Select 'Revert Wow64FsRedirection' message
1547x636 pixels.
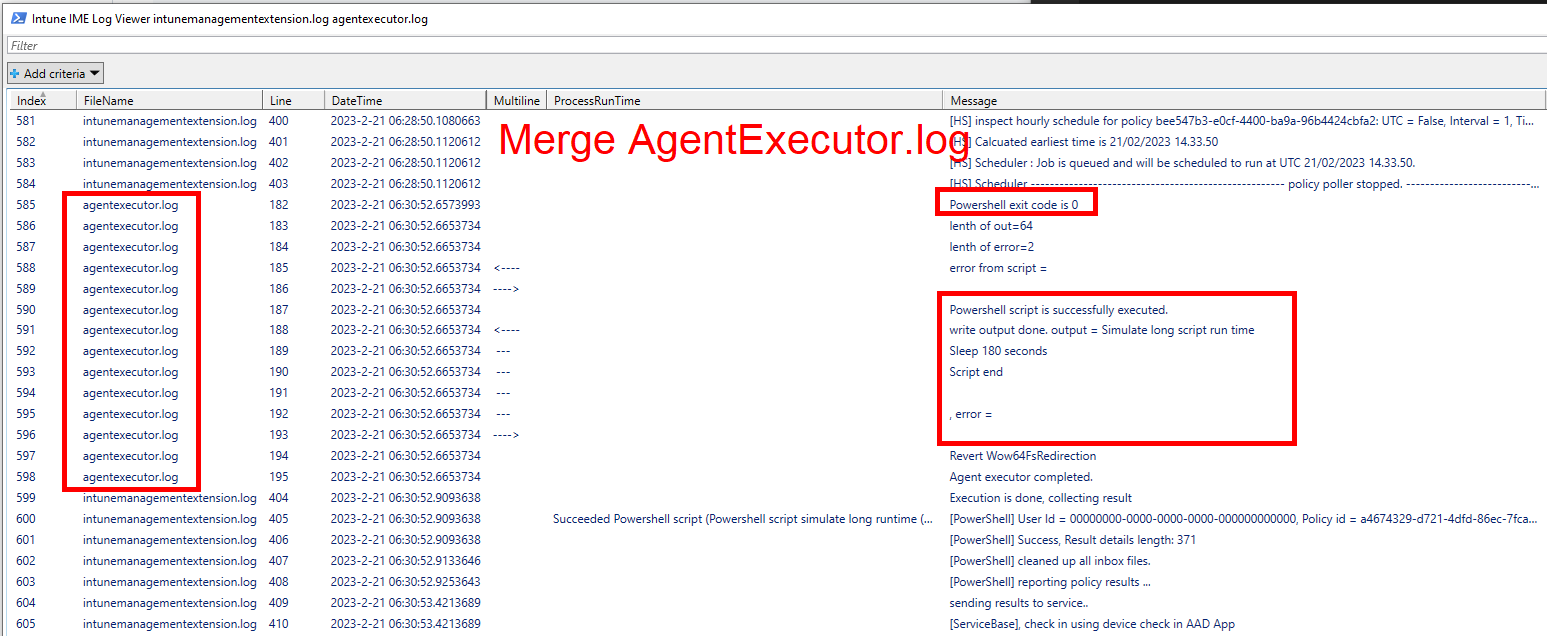click(1022, 456)
